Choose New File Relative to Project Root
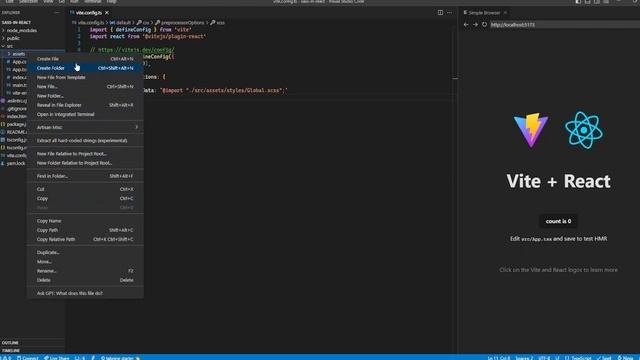The image size is (640, 360). 85,154
